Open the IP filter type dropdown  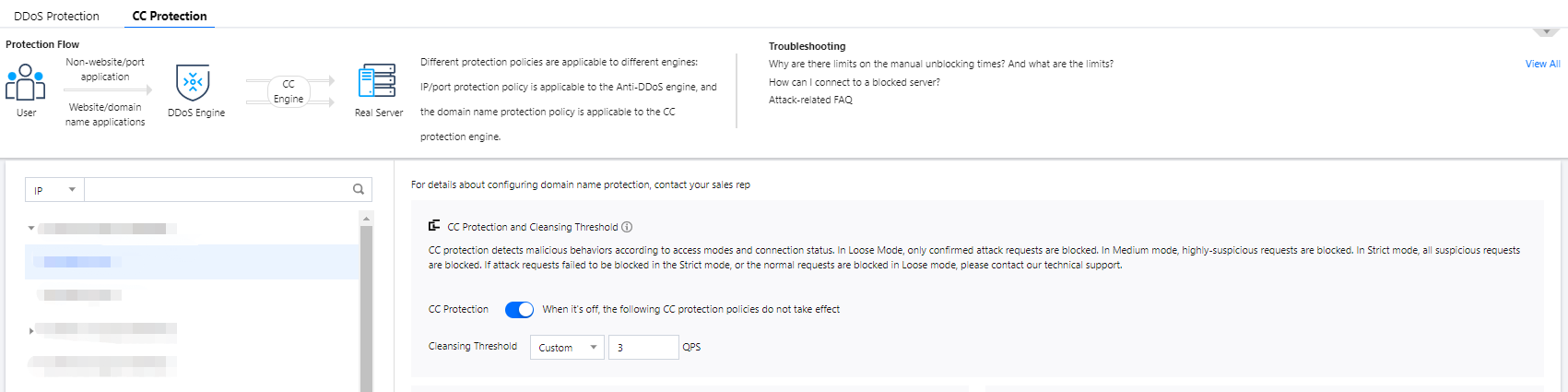tap(54, 190)
